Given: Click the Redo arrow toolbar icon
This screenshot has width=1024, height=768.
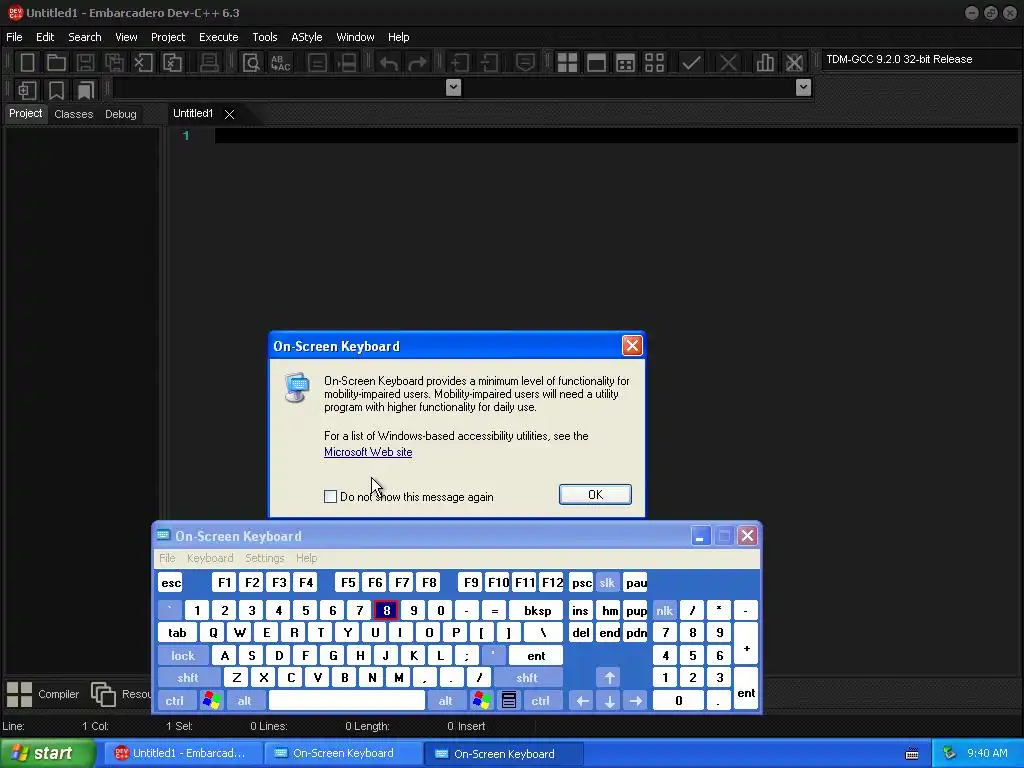Looking at the screenshot, I should coord(417,63).
